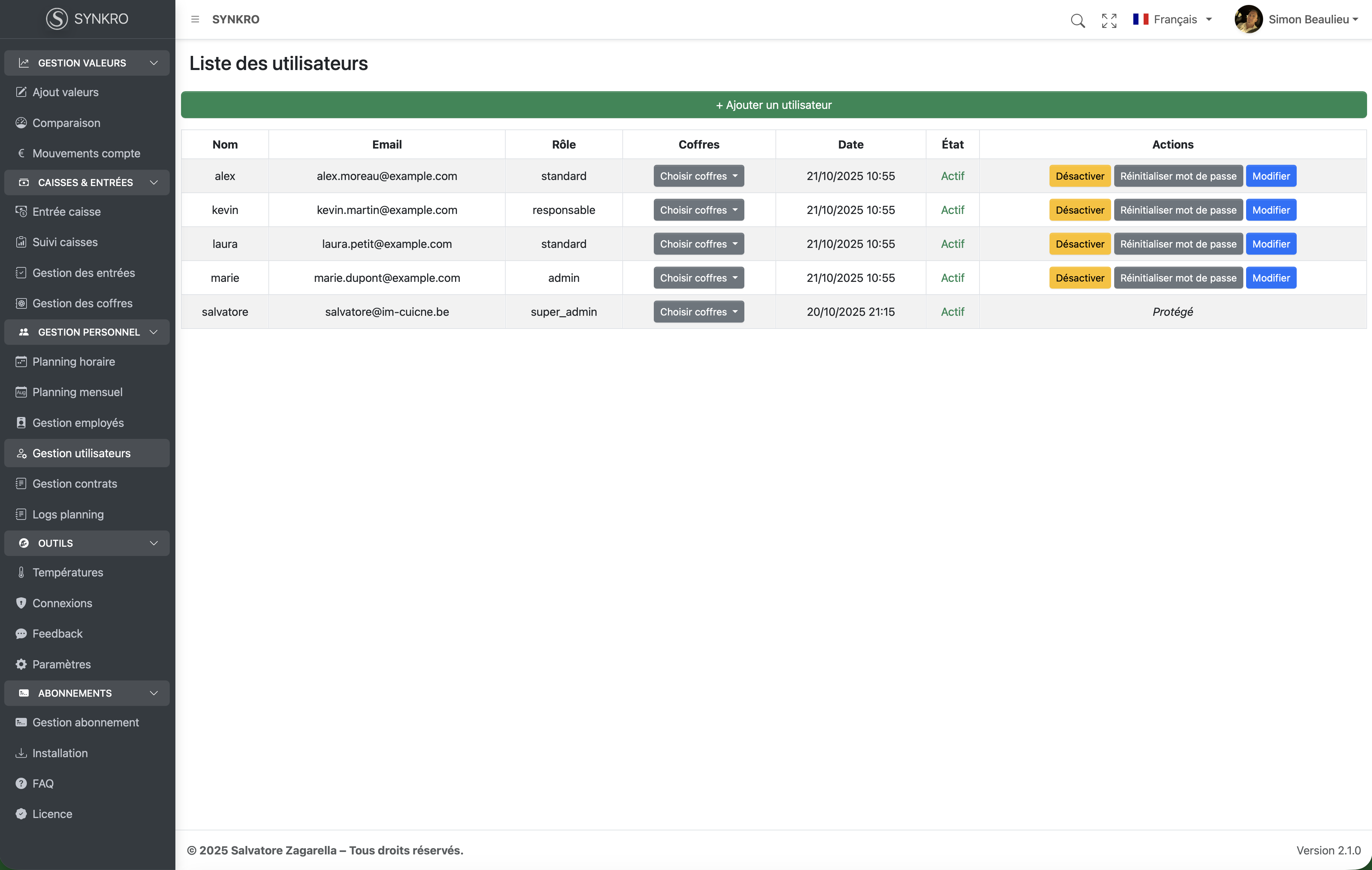Open Choisir coffres dropdown for kevin
The image size is (1372, 870).
point(698,210)
